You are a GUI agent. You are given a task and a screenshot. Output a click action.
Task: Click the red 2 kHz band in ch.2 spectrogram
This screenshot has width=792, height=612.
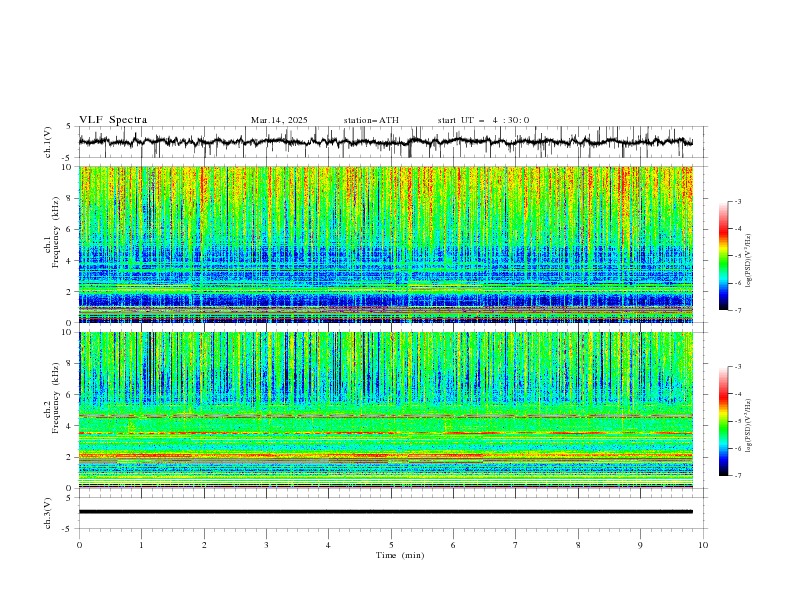click(385, 455)
